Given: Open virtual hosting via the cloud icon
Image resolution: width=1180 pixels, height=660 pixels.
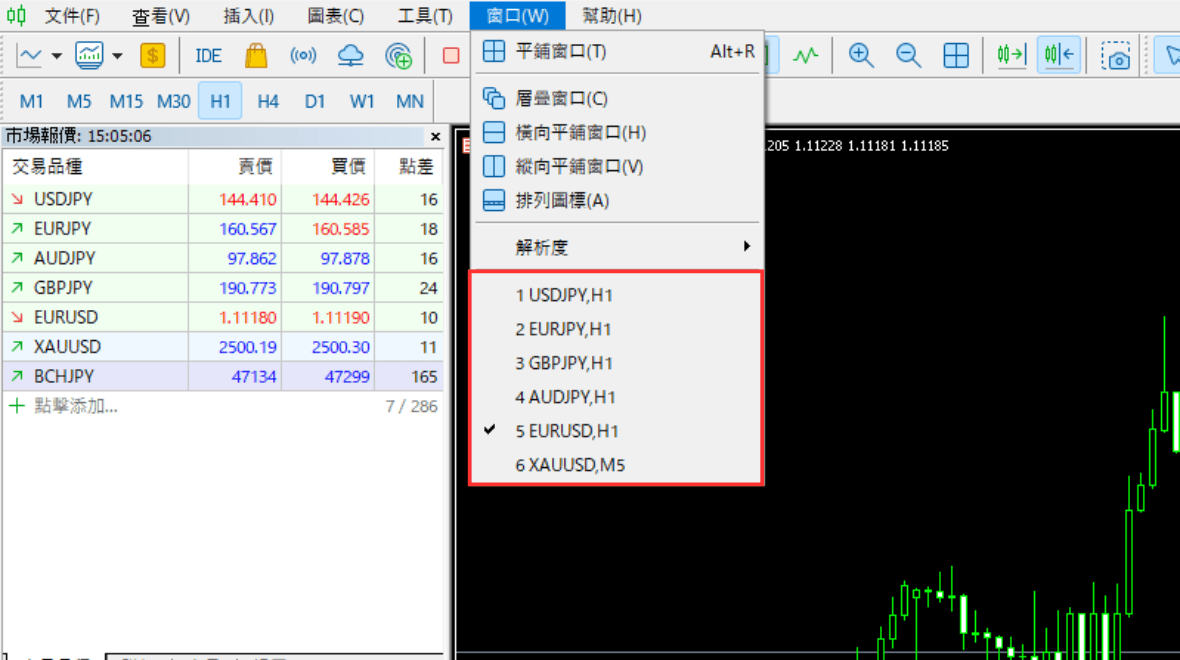Looking at the screenshot, I should tap(352, 56).
